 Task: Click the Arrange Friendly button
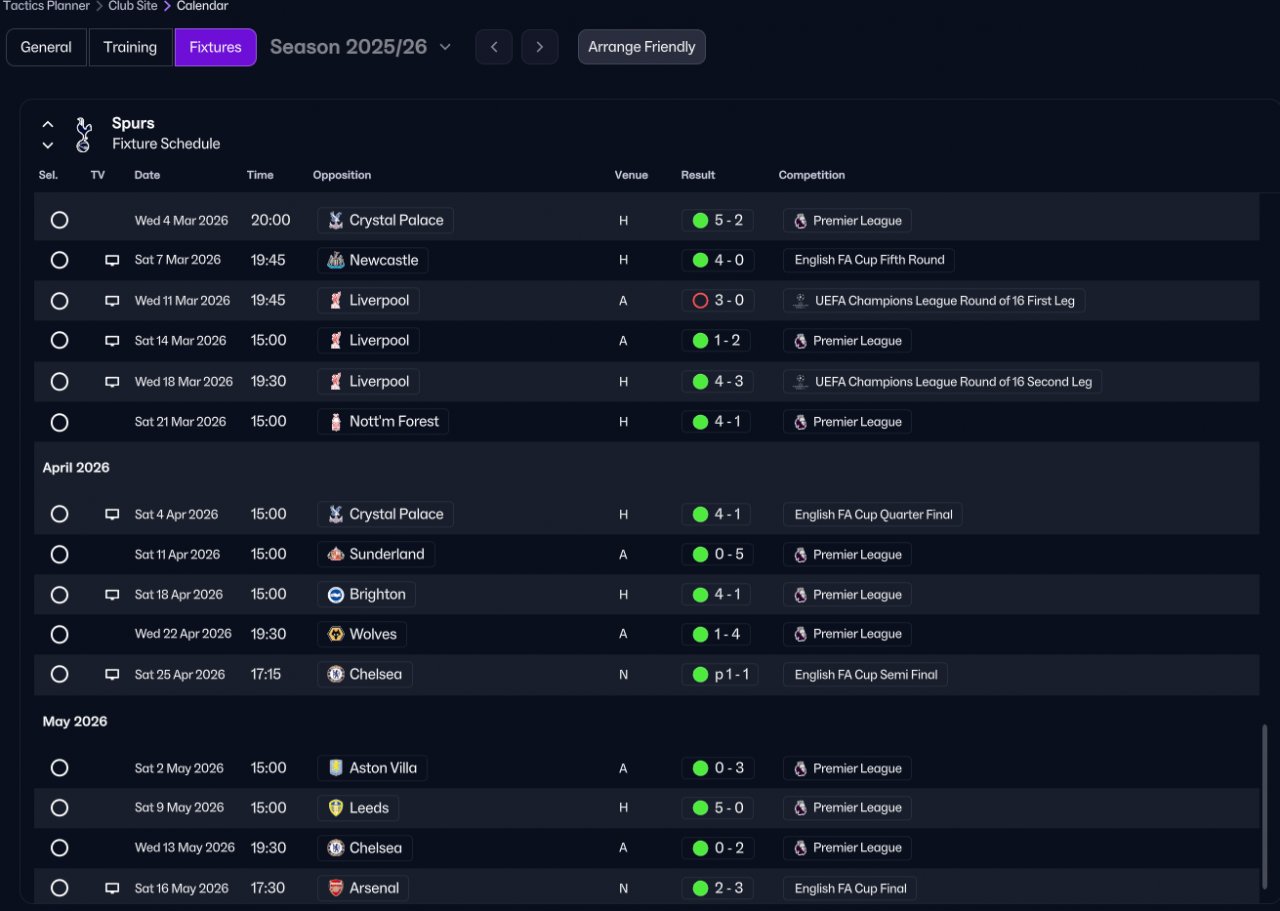[x=642, y=47]
